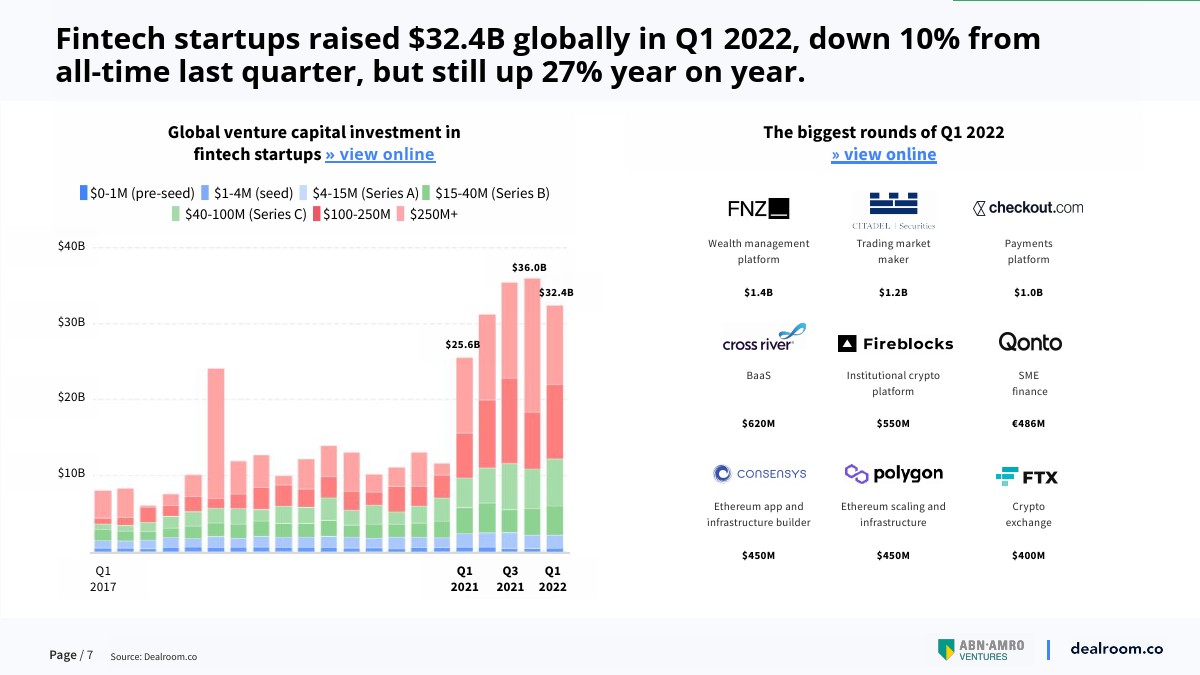Click the dealroom.co footer logo

1116,649
